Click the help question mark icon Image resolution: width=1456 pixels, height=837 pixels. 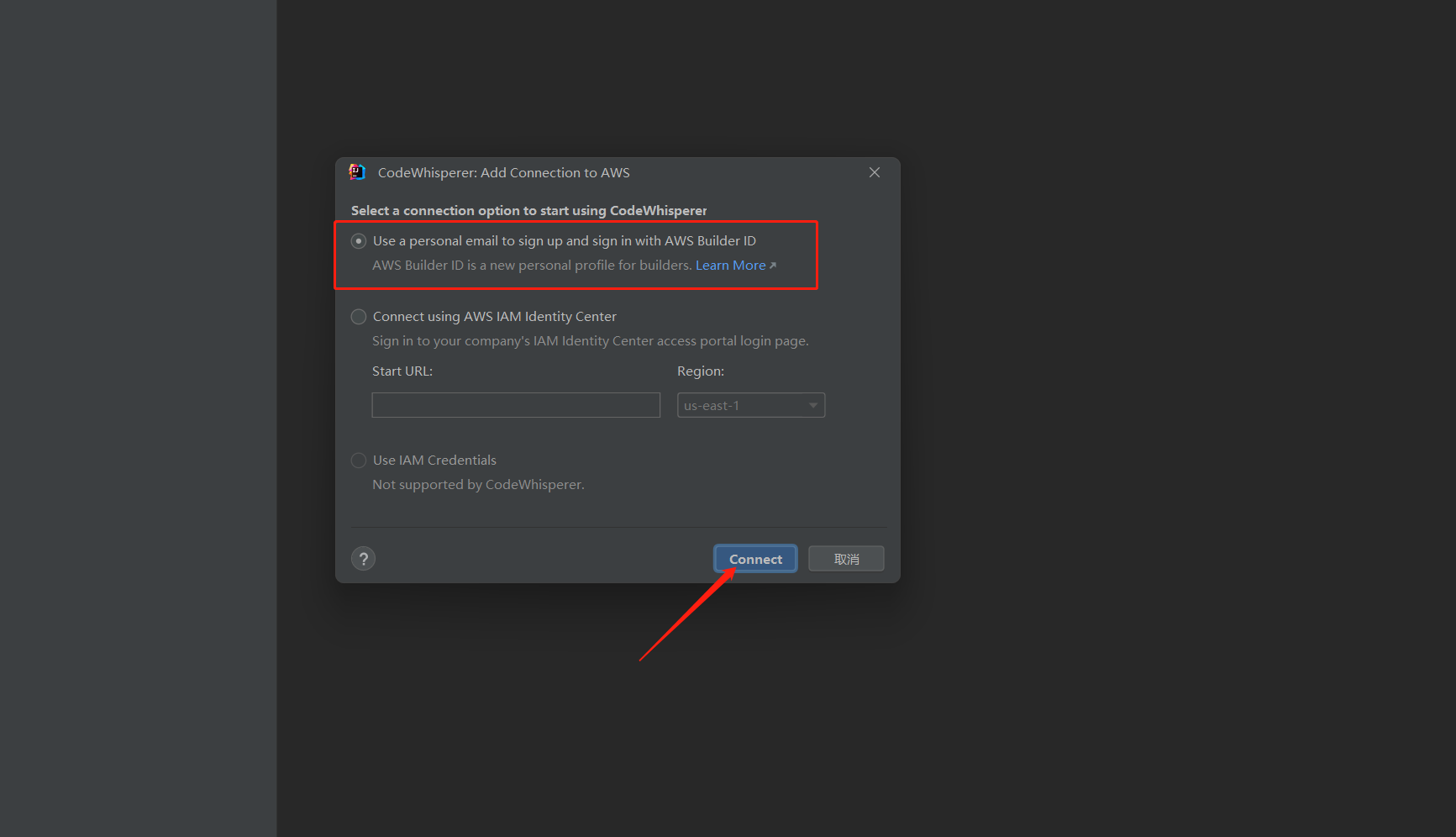pyautogui.click(x=363, y=558)
